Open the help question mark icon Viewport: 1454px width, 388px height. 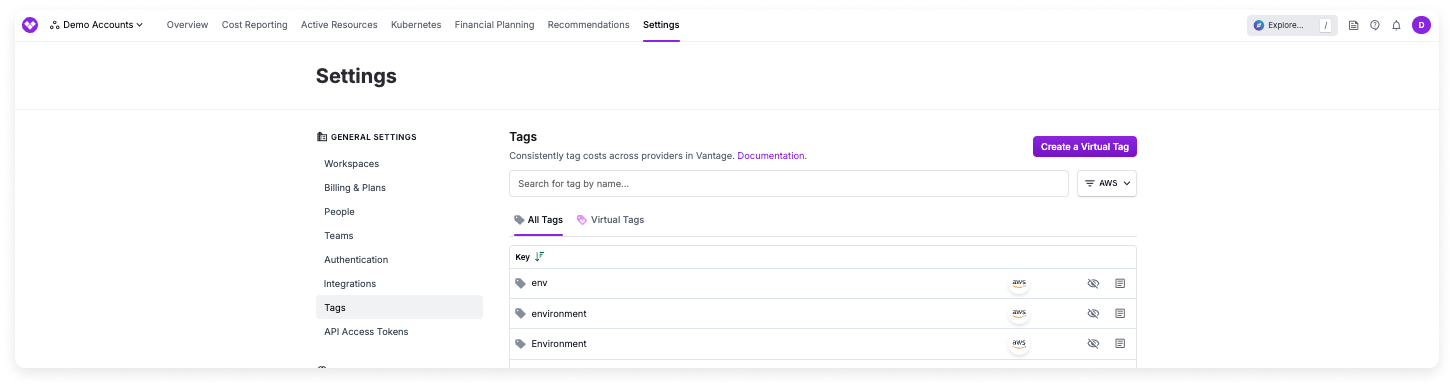[x=1375, y=25]
